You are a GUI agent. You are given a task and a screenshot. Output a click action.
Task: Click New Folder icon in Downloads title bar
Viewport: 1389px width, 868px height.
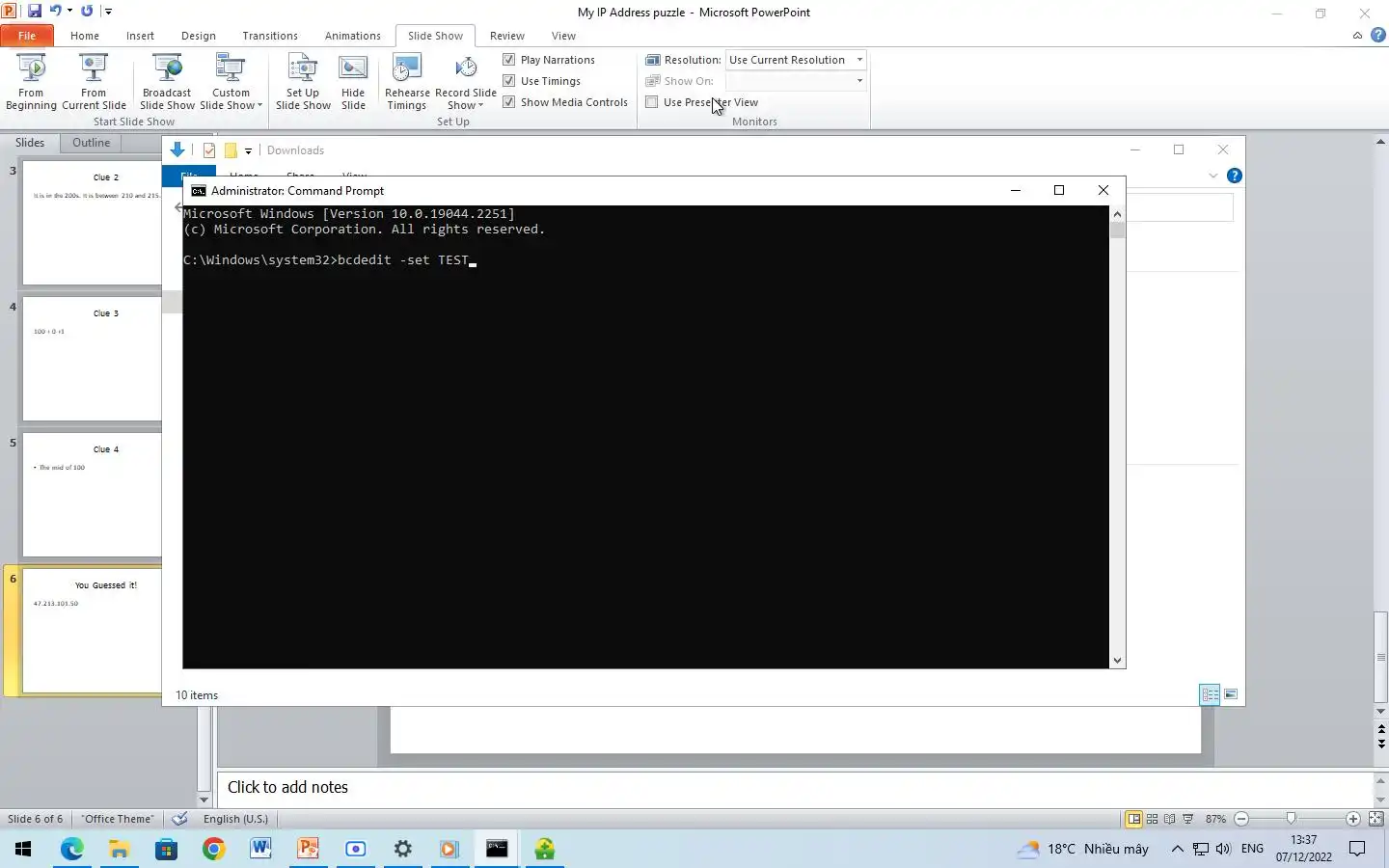[x=231, y=150]
